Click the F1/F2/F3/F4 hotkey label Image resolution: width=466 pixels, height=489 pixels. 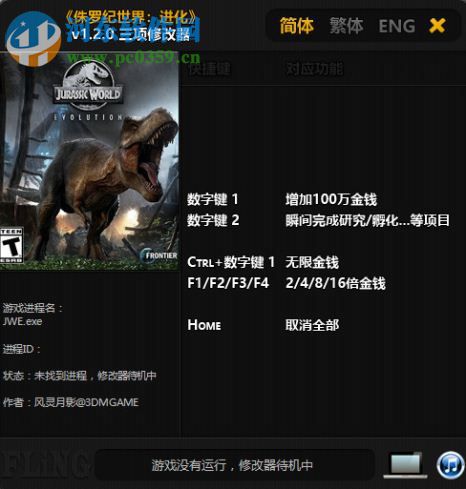coord(228,283)
